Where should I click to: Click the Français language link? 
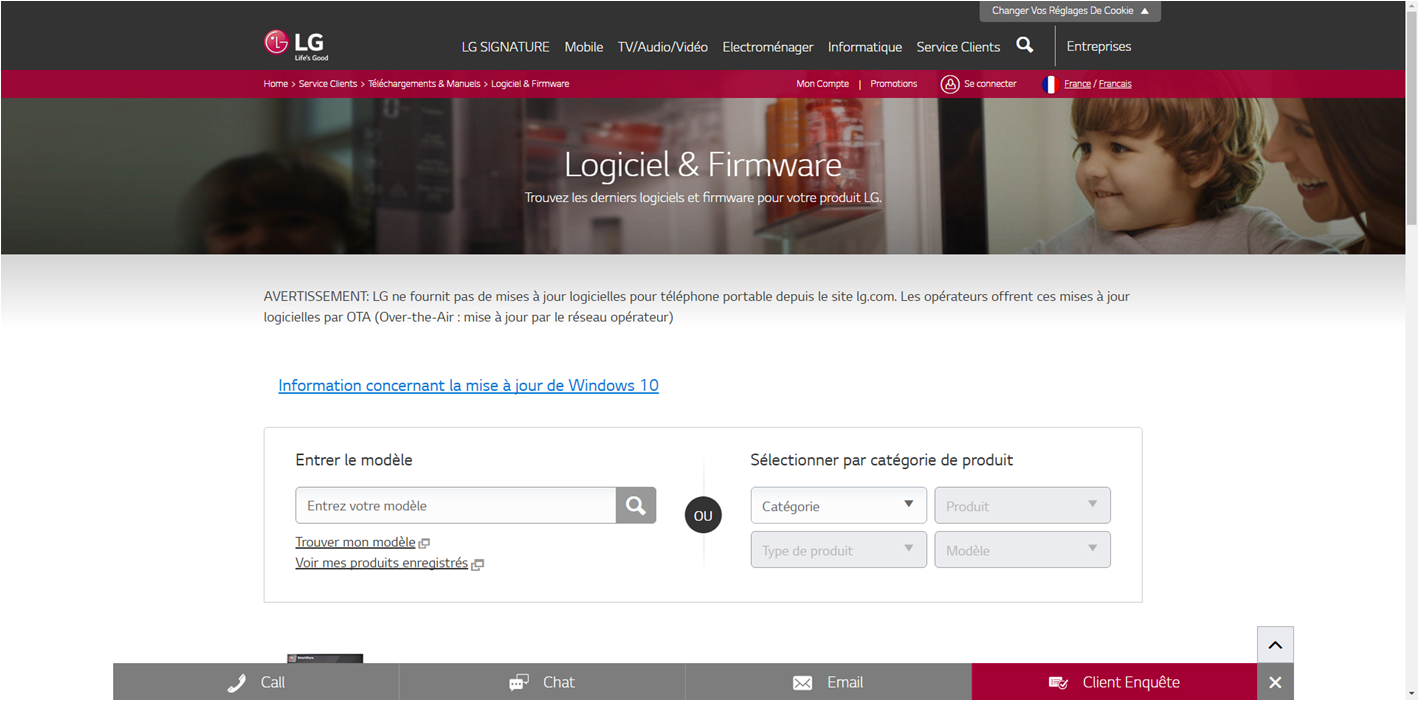coord(1115,84)
